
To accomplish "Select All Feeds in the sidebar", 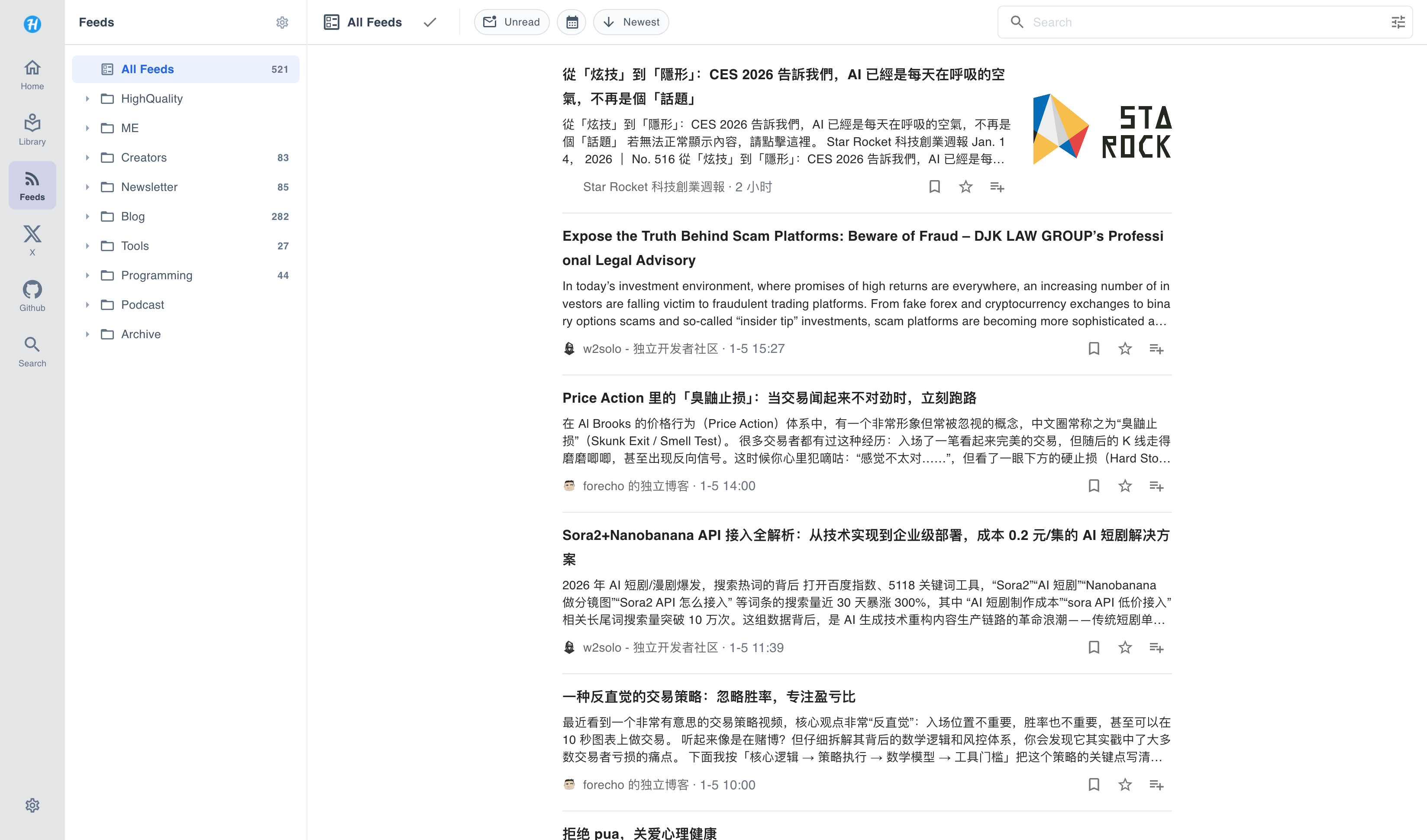I will (147, 68).
